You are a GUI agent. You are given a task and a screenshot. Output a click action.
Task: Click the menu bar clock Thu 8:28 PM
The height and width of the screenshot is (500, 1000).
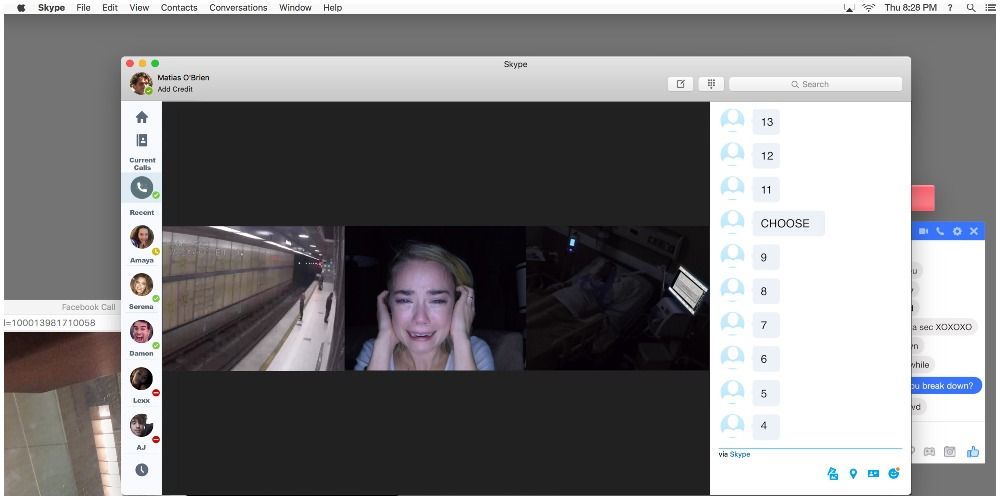(911, 8)
